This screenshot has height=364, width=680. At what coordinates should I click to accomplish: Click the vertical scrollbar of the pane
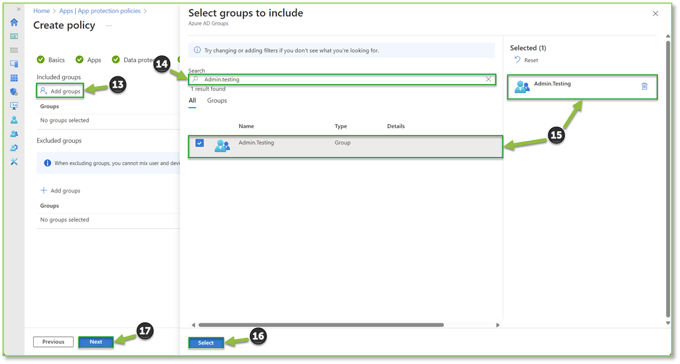coord(668,178)
